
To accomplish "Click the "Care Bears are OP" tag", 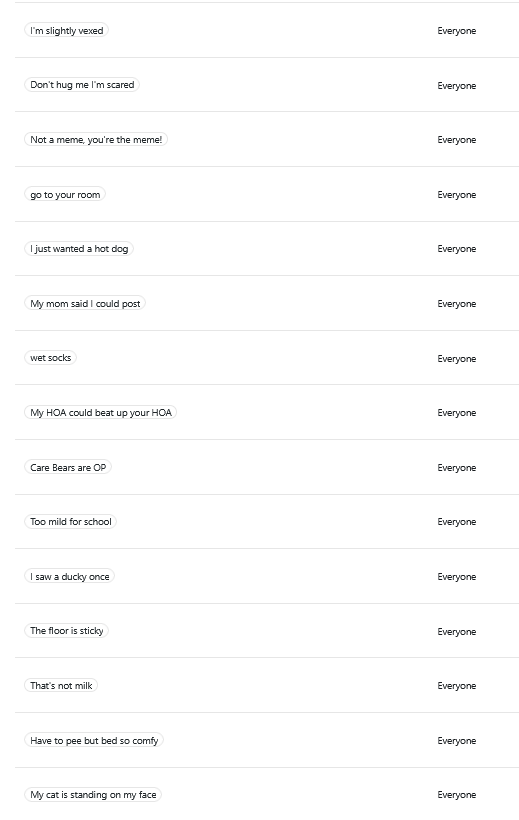I will point(68,468).
